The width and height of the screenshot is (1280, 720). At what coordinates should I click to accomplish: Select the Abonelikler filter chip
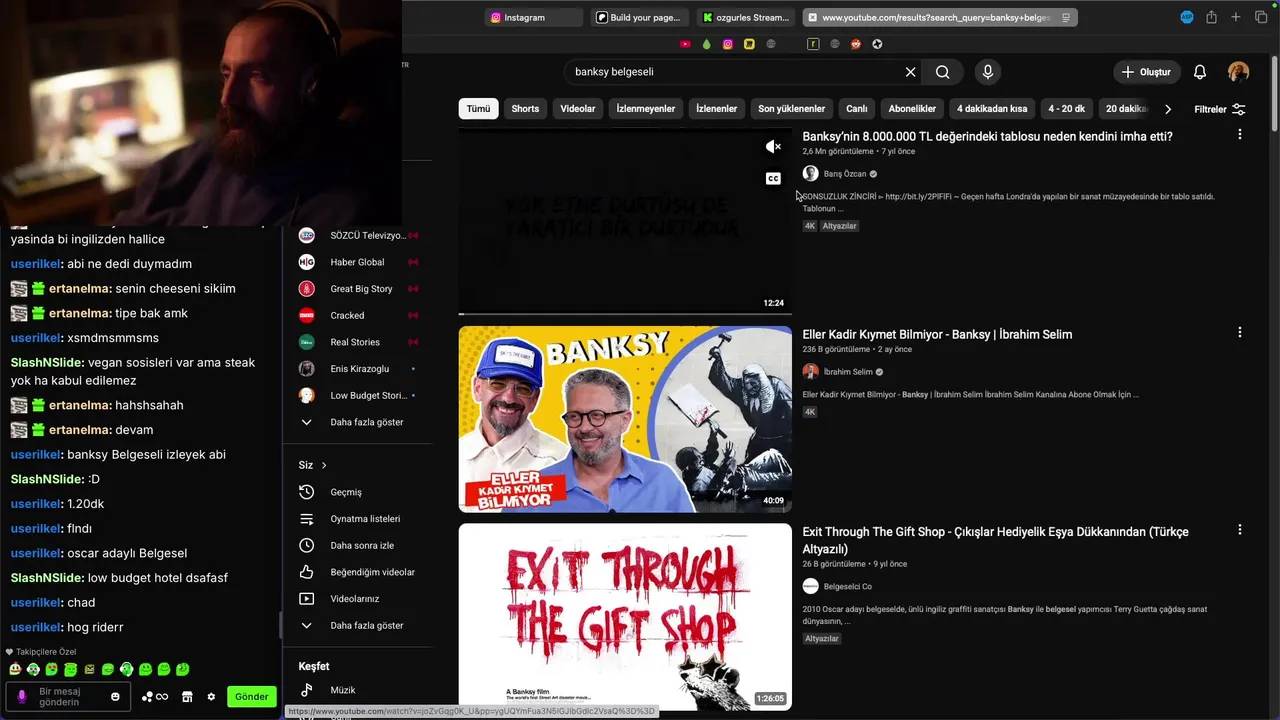912,109
